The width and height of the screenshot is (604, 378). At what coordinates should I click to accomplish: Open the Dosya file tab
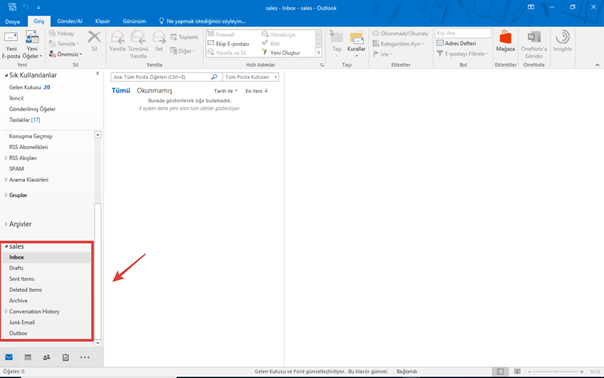pos(12,21)
